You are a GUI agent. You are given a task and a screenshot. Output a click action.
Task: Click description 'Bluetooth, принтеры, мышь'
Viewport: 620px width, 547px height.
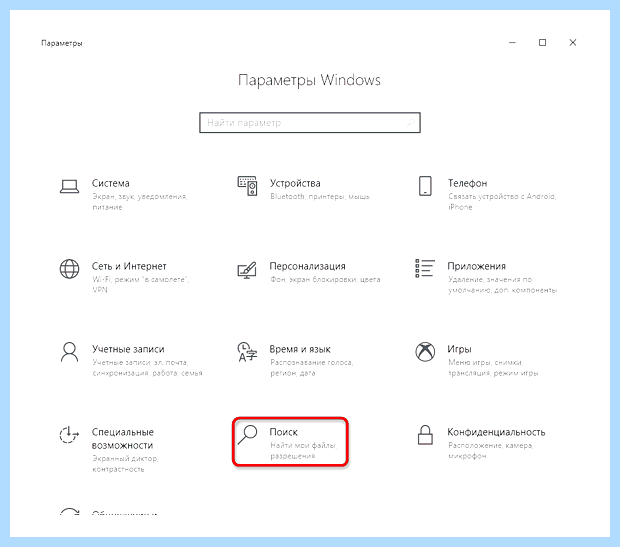(320, 197)
